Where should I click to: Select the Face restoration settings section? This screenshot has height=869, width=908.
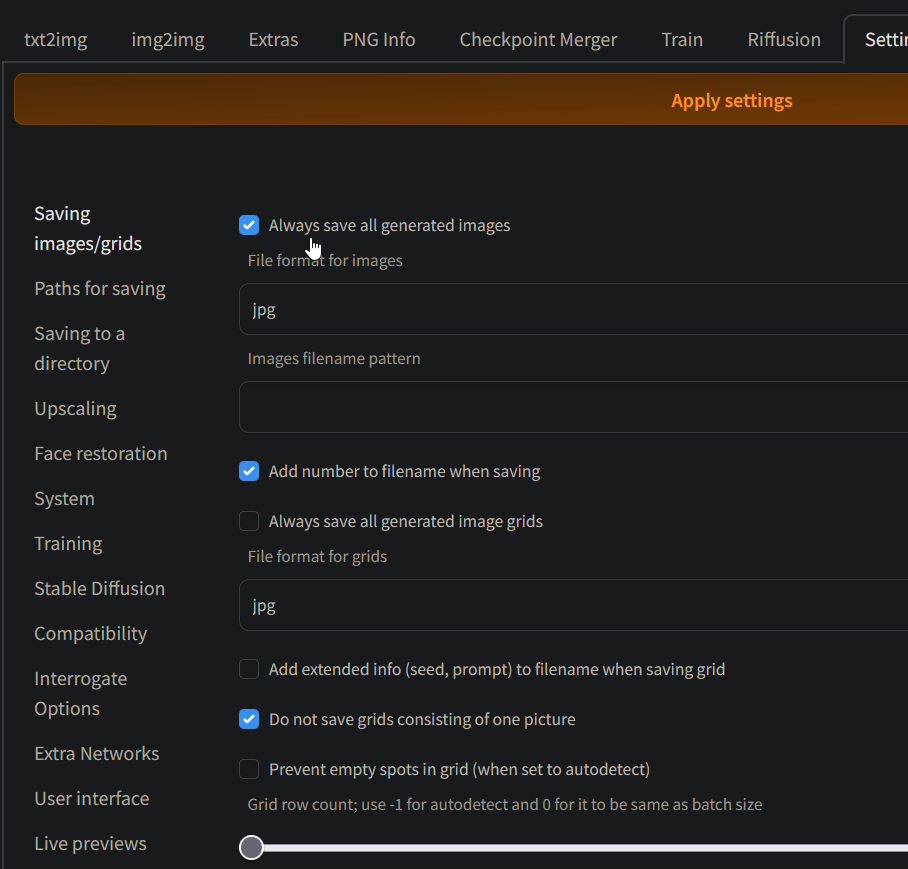(x=100, y=453)
